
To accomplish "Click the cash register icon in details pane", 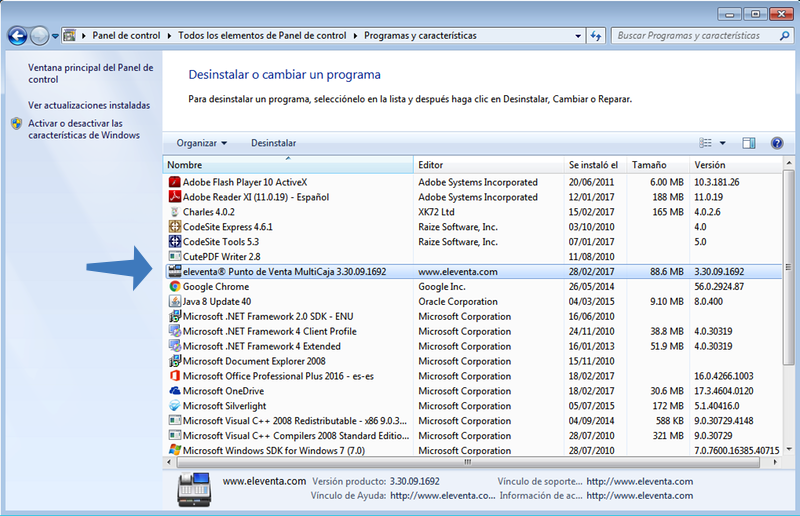I will point(194,489).
